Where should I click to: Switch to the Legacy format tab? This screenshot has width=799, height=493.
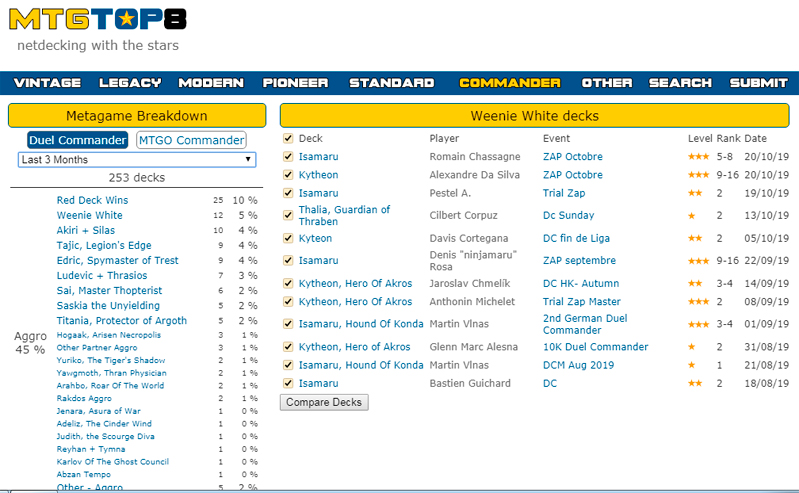(x=130, y=83)
